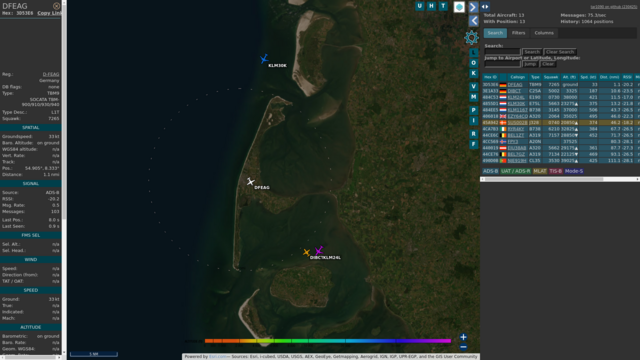The height and width of the screenshot is (360, 640).
Task: Select EZY64CD row in aircraft table
Action: click(560, 116)
